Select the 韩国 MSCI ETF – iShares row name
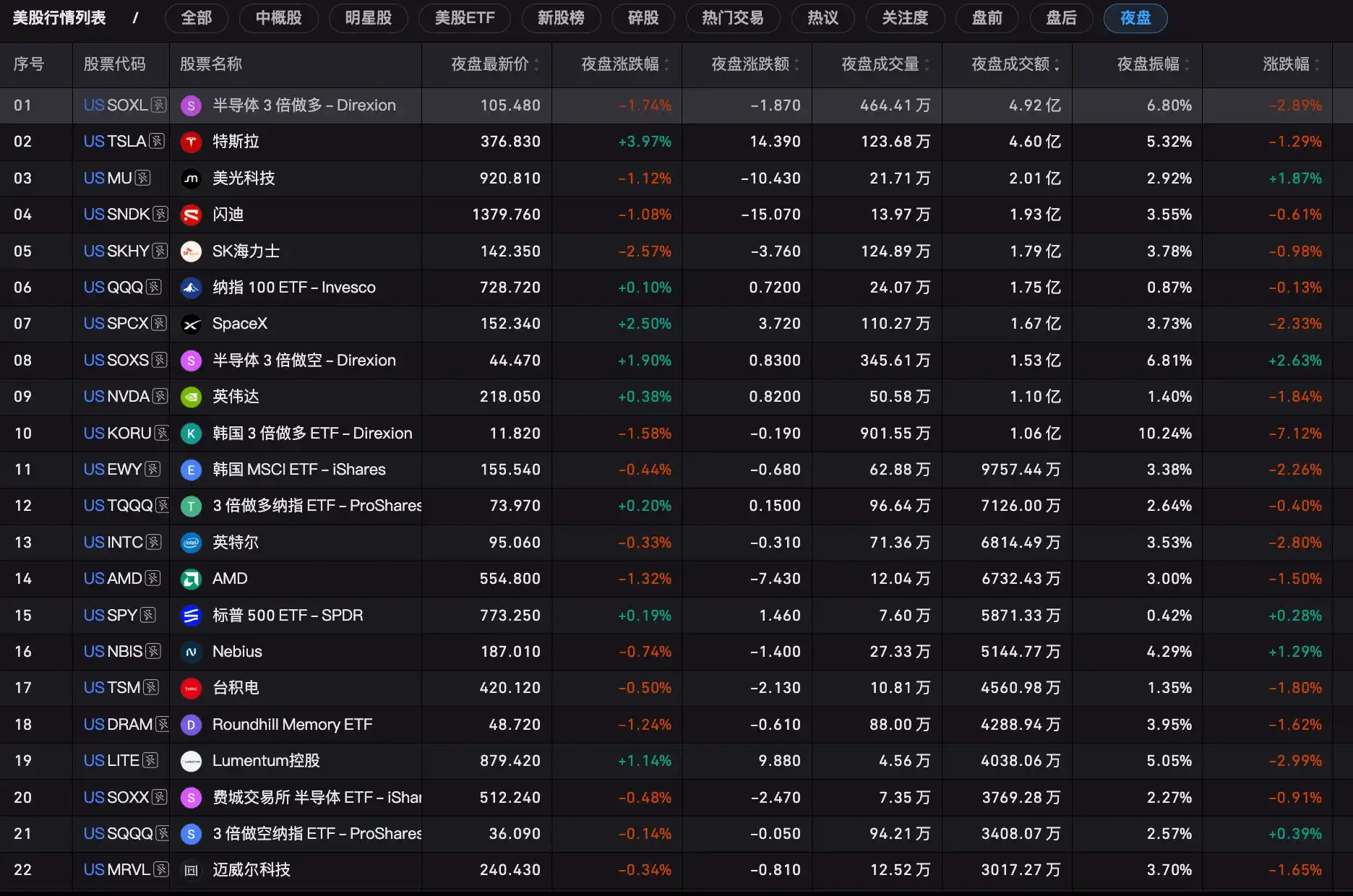Image resolution: width=1353 pixels, height=896 pixels. [299, 470]
